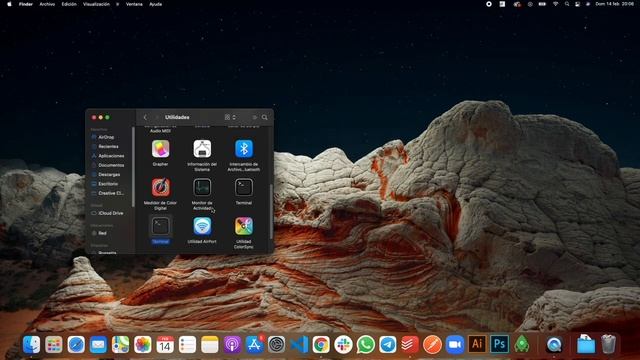Screen dimensions: 640x360
Task: Open view options up-down chevron dropdown
Action: coord(234,117)
